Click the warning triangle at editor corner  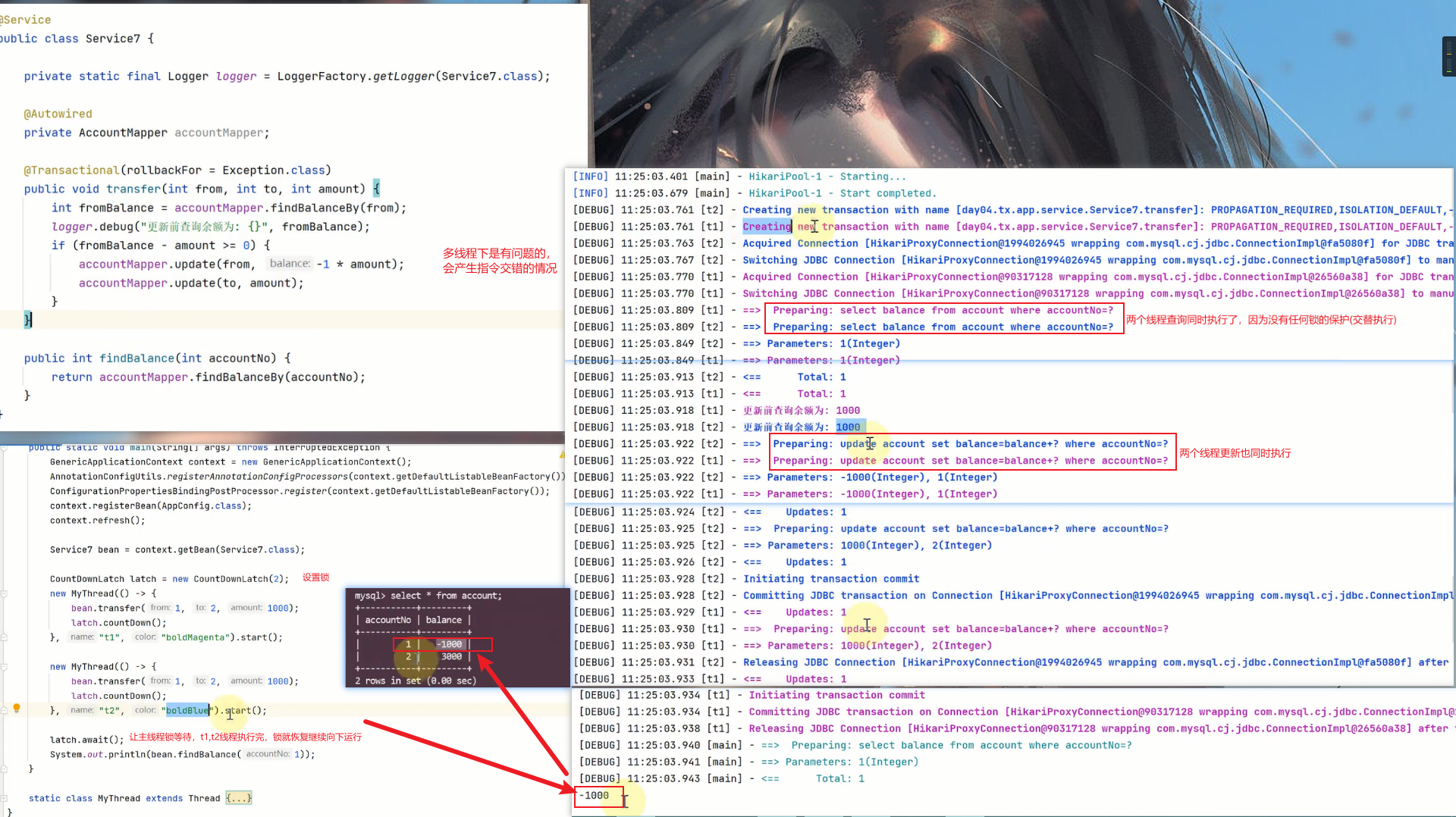(x=562, y=455)
